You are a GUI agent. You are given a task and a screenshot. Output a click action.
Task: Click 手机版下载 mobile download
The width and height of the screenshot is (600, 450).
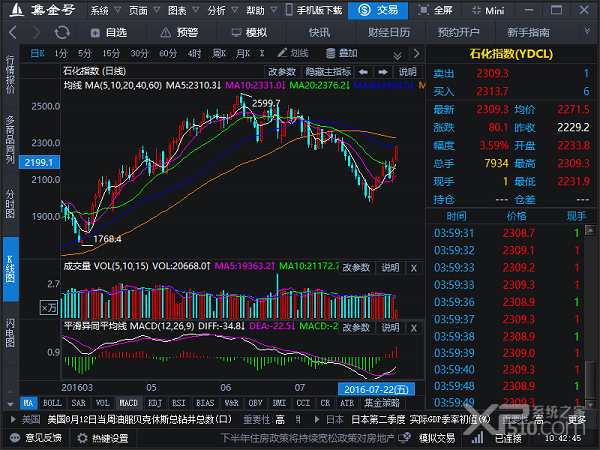(x=314, y=10)
